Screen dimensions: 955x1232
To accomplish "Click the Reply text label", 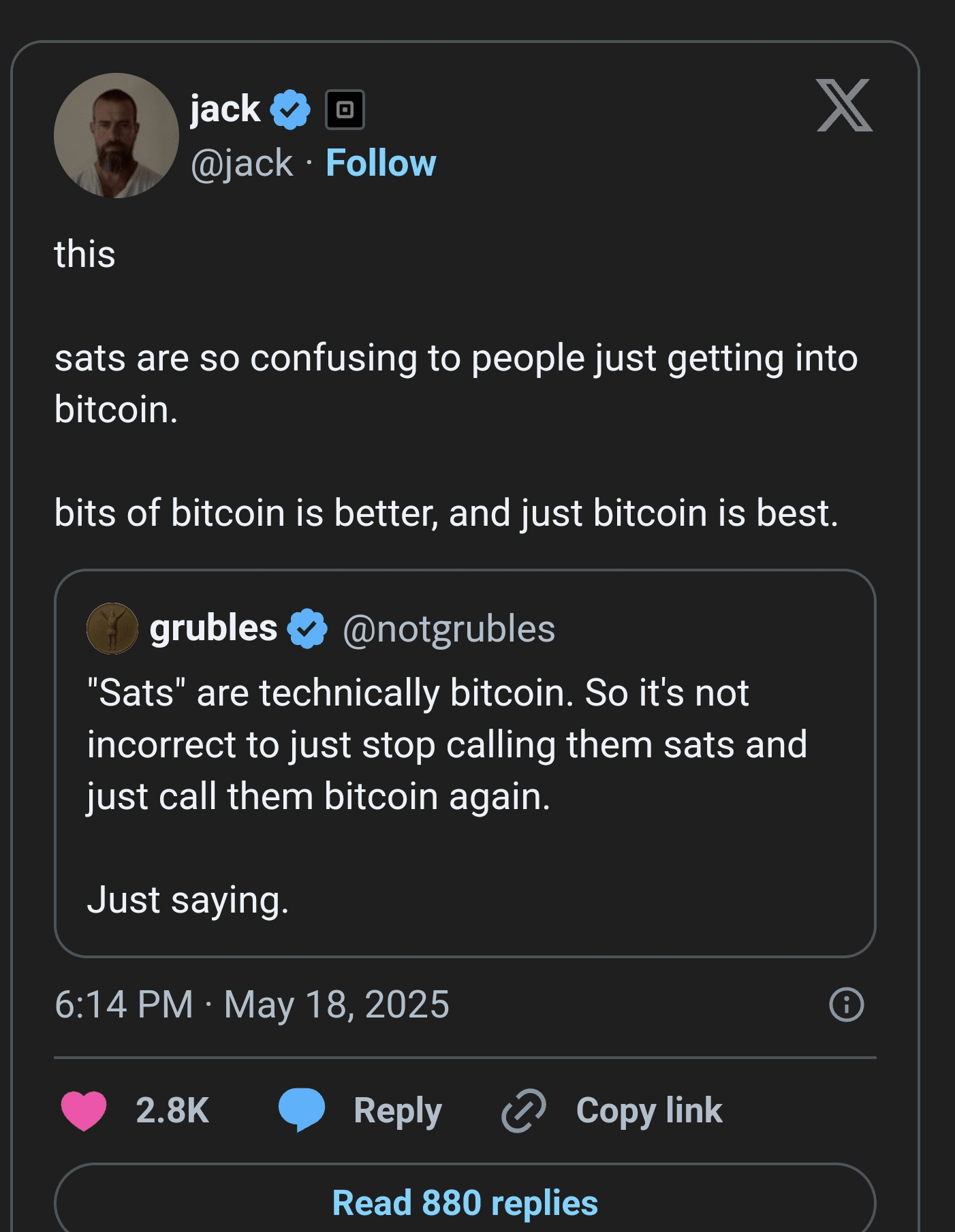I will click(398, 1110).
